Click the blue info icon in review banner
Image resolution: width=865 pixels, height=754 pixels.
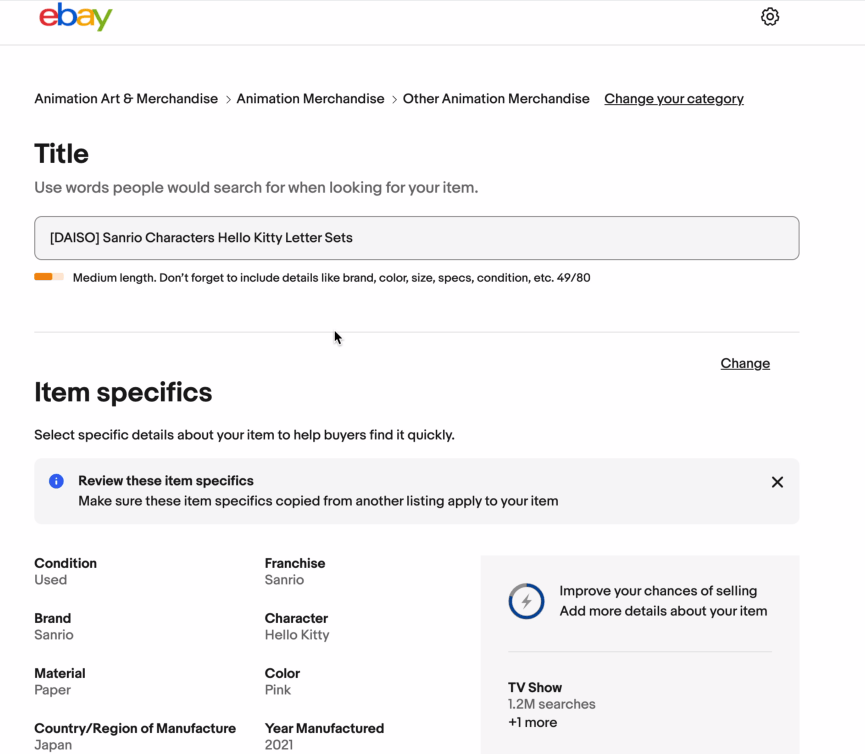click(57, 481)
